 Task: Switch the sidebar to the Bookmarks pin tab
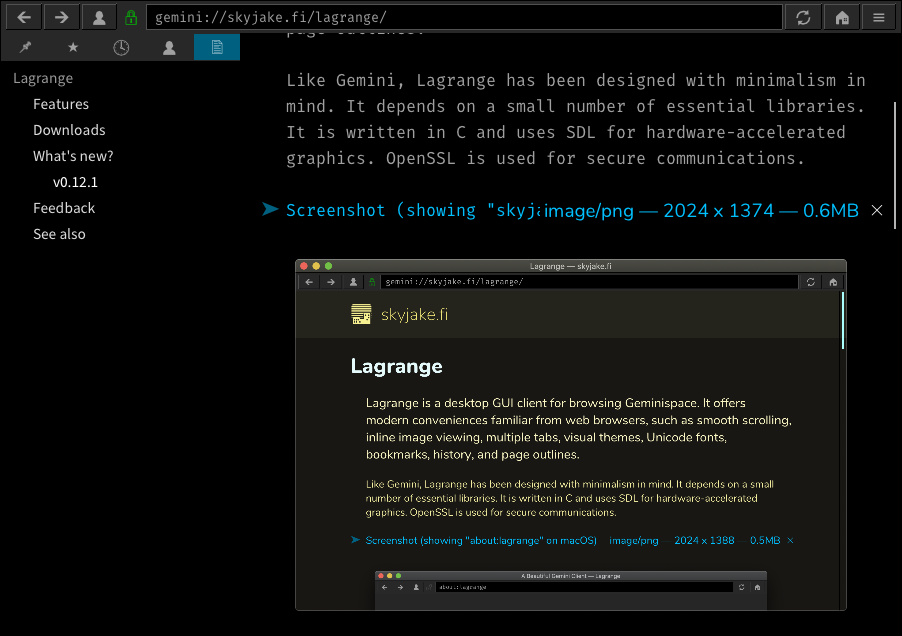click(25, 47)
